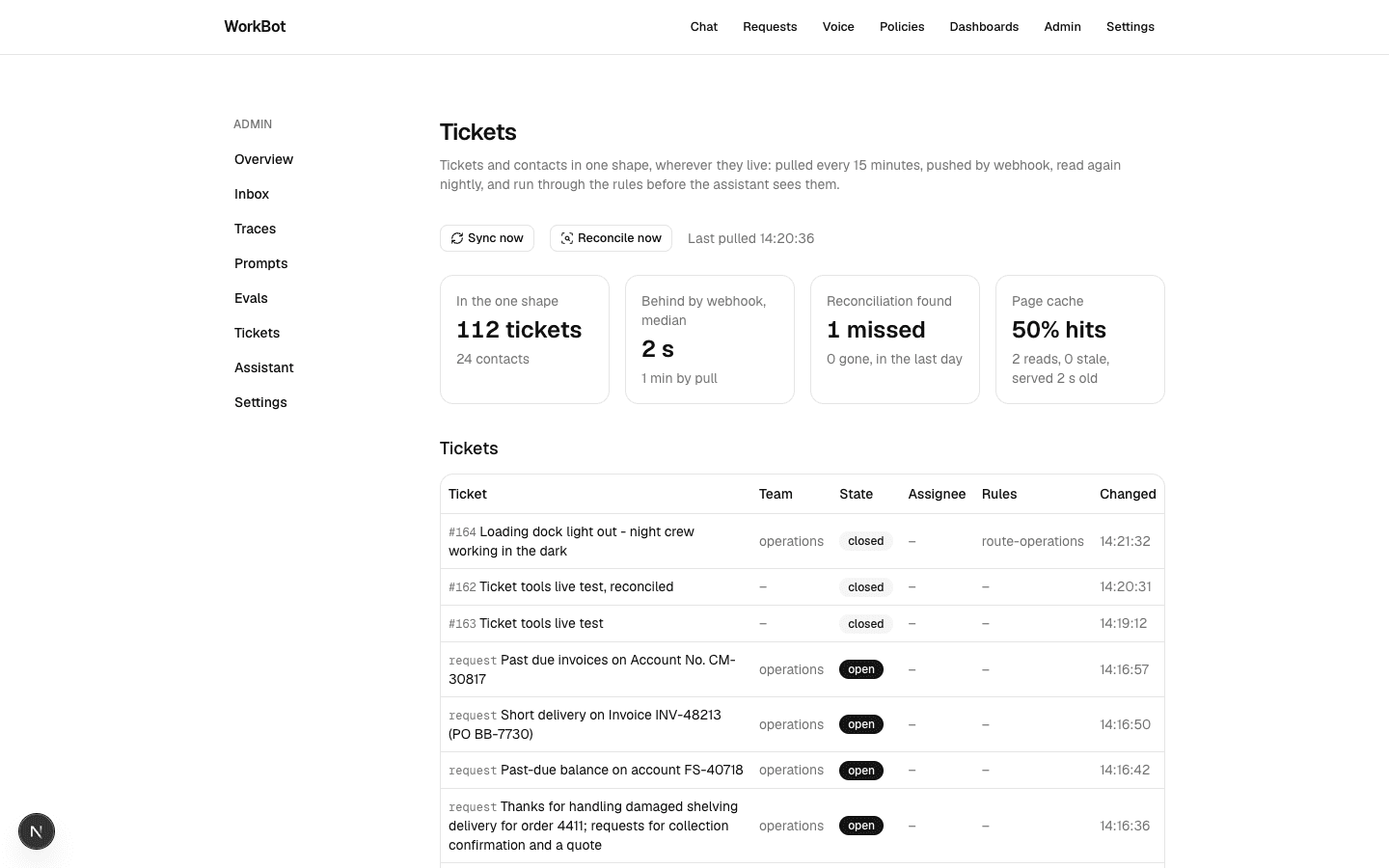Click the route-operations rule on ticket #164

coord(1033,541)
